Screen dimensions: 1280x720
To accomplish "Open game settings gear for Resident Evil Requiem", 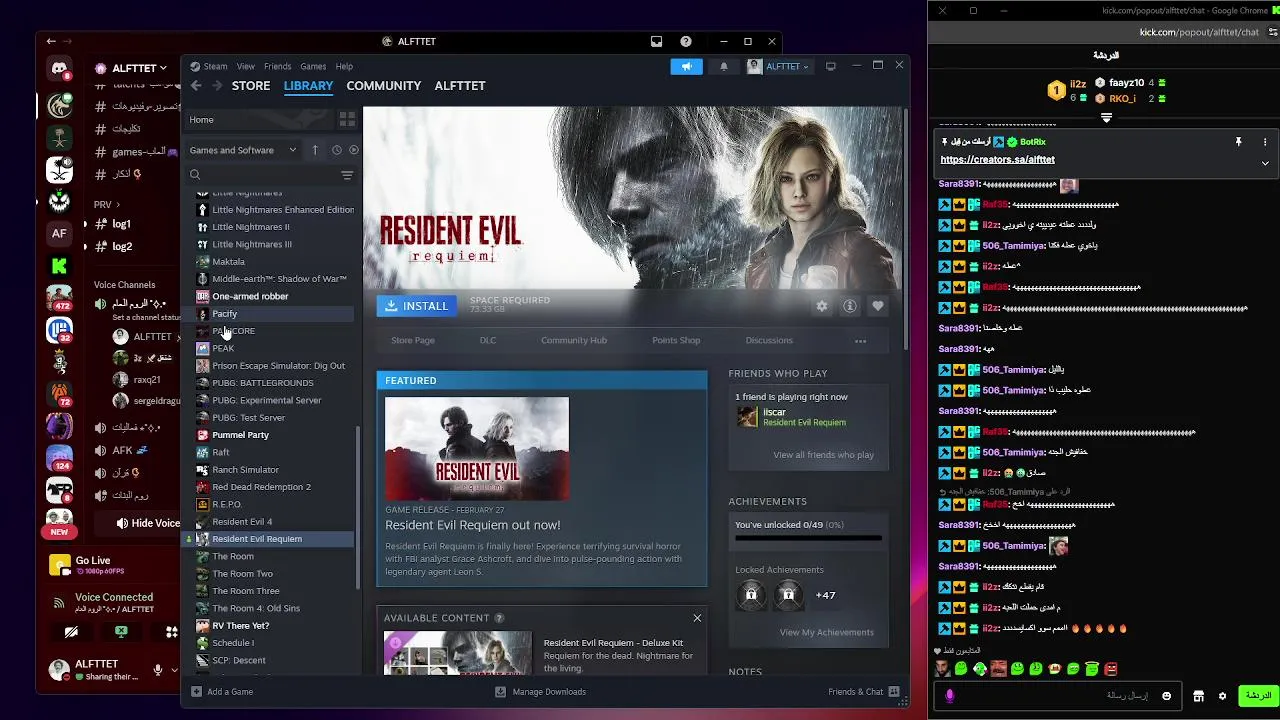I will coord(822,306).
